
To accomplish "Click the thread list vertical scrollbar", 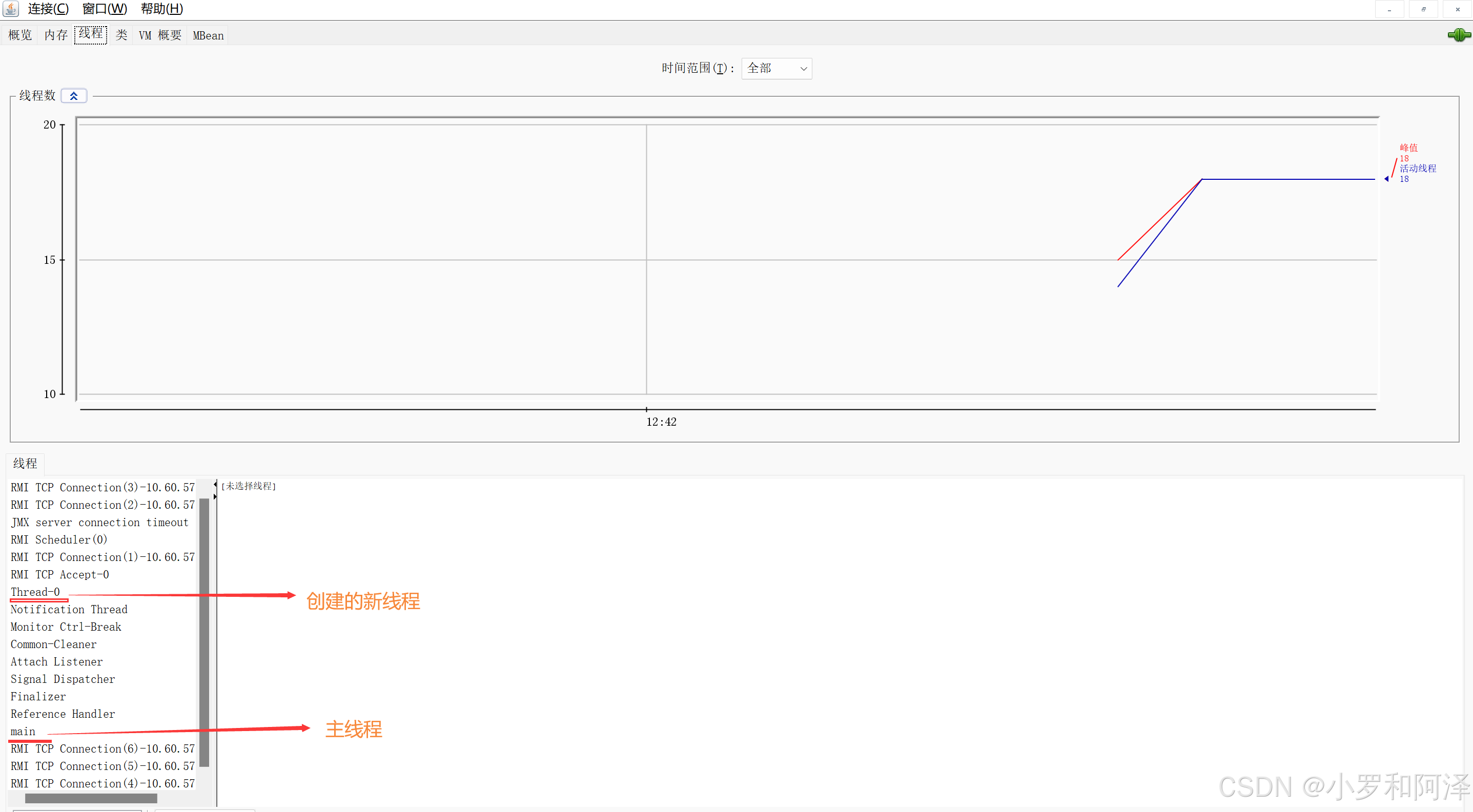I will click(x=204, y=629).
